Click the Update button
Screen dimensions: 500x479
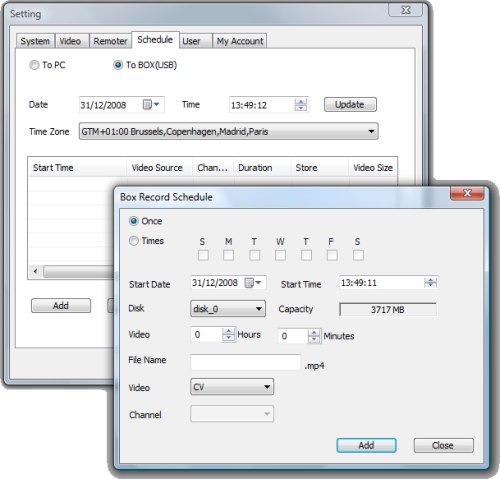(350, 104)
